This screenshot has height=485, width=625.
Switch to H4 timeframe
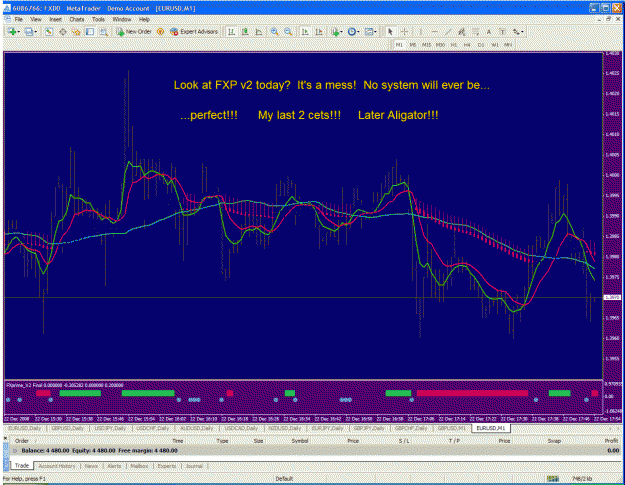point(467,45)
